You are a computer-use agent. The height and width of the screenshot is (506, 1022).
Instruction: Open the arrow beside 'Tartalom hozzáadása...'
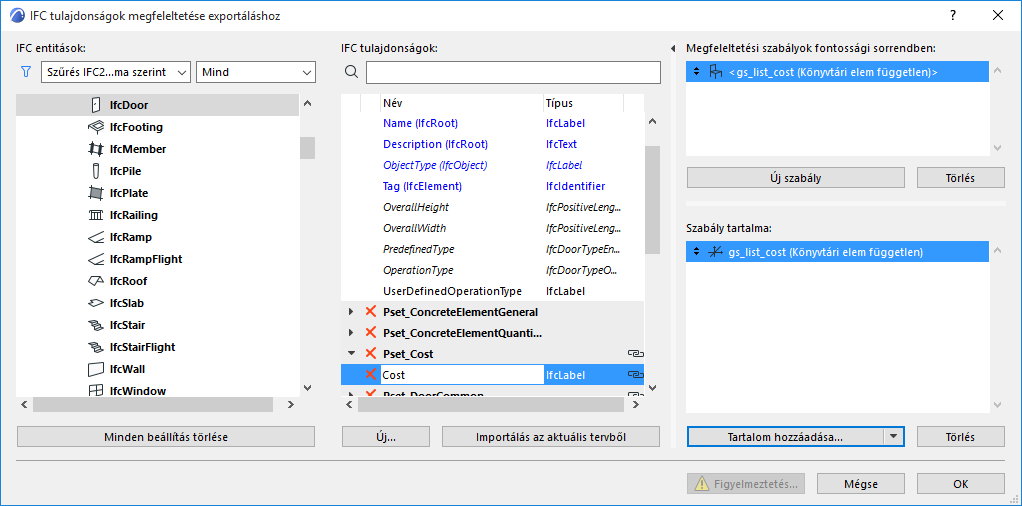pyautogui.click(x=894, y=437)
